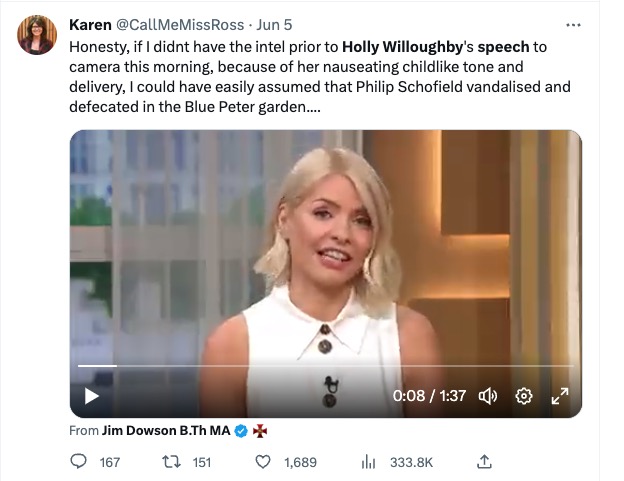
Task: View tweet analytics bar chart icon
Action: point(368,462)
